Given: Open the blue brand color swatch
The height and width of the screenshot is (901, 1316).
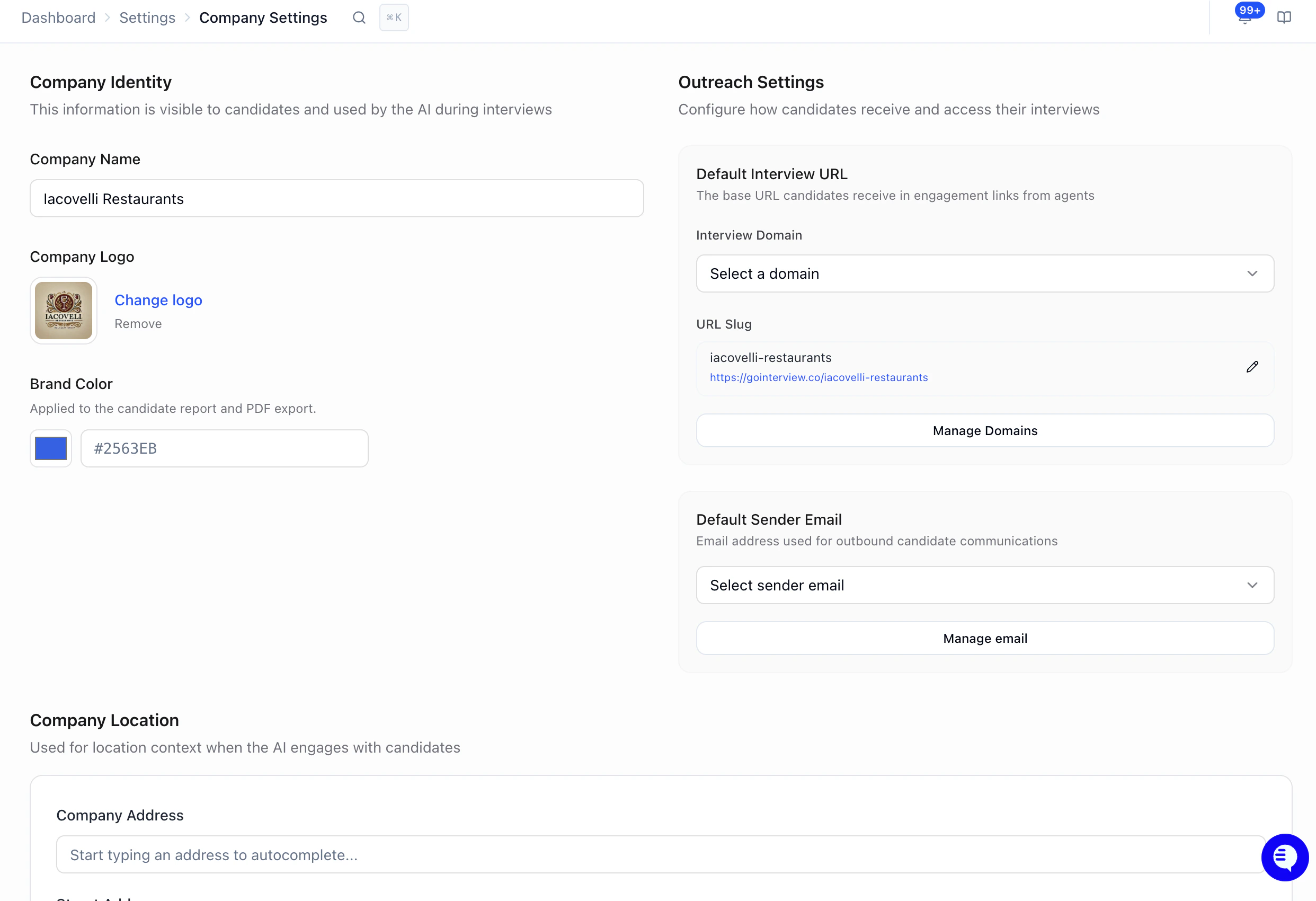Looking at the screenshot, I should tap(51, 449).
